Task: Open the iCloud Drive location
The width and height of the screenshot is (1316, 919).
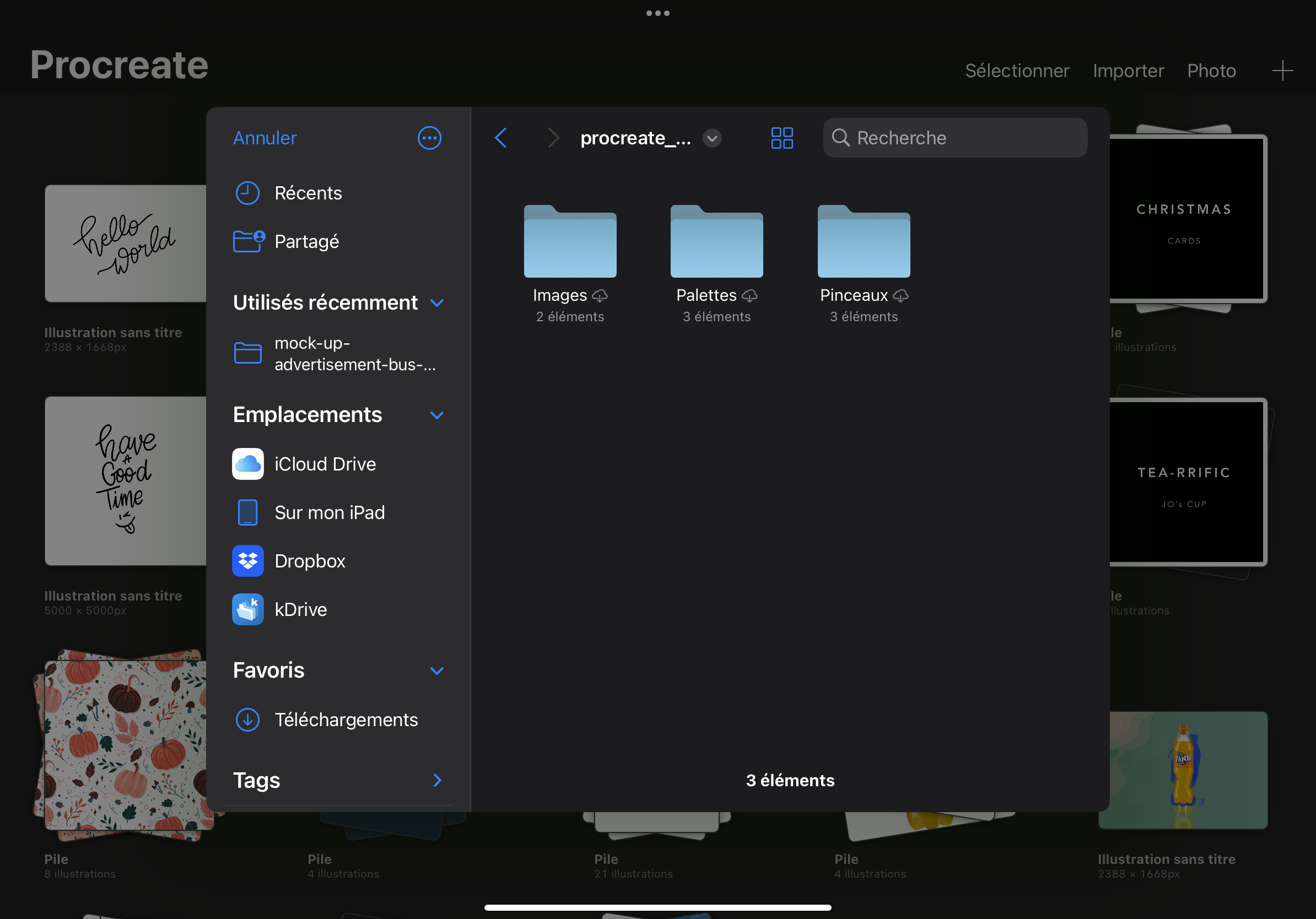Action: 325,463
